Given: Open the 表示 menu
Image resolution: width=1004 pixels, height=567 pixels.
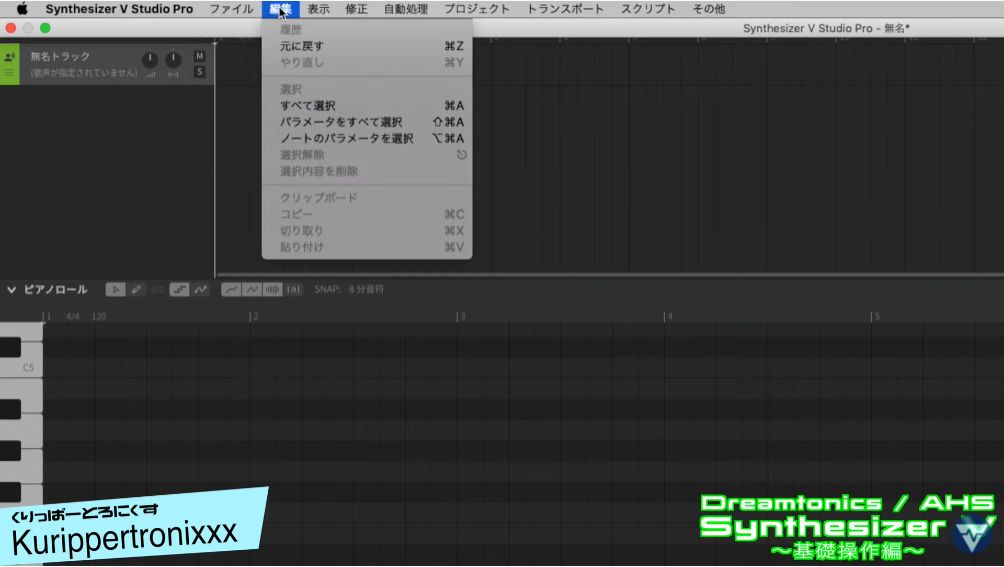Looking at the screenshot, I should tap(318, 9).
